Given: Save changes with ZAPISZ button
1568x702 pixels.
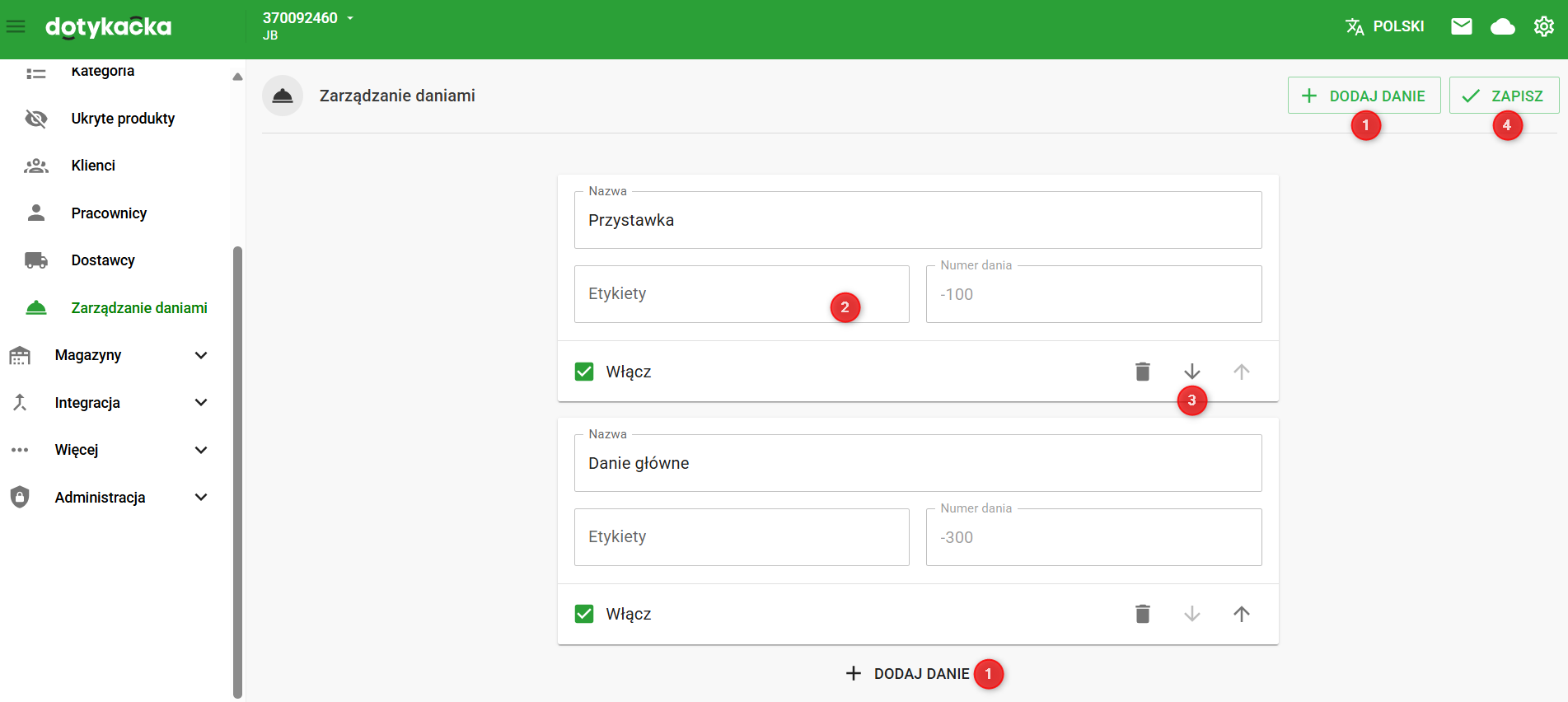Looking at the screenshot, I should pos(1503,96).
